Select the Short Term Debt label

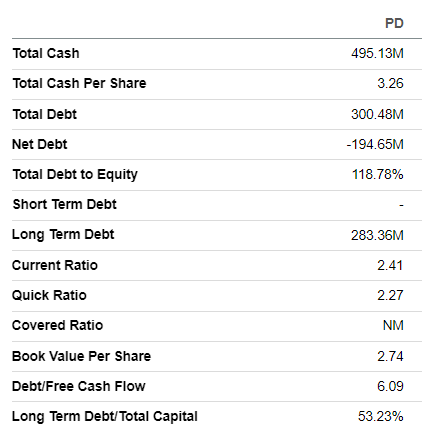coord(65,204)
